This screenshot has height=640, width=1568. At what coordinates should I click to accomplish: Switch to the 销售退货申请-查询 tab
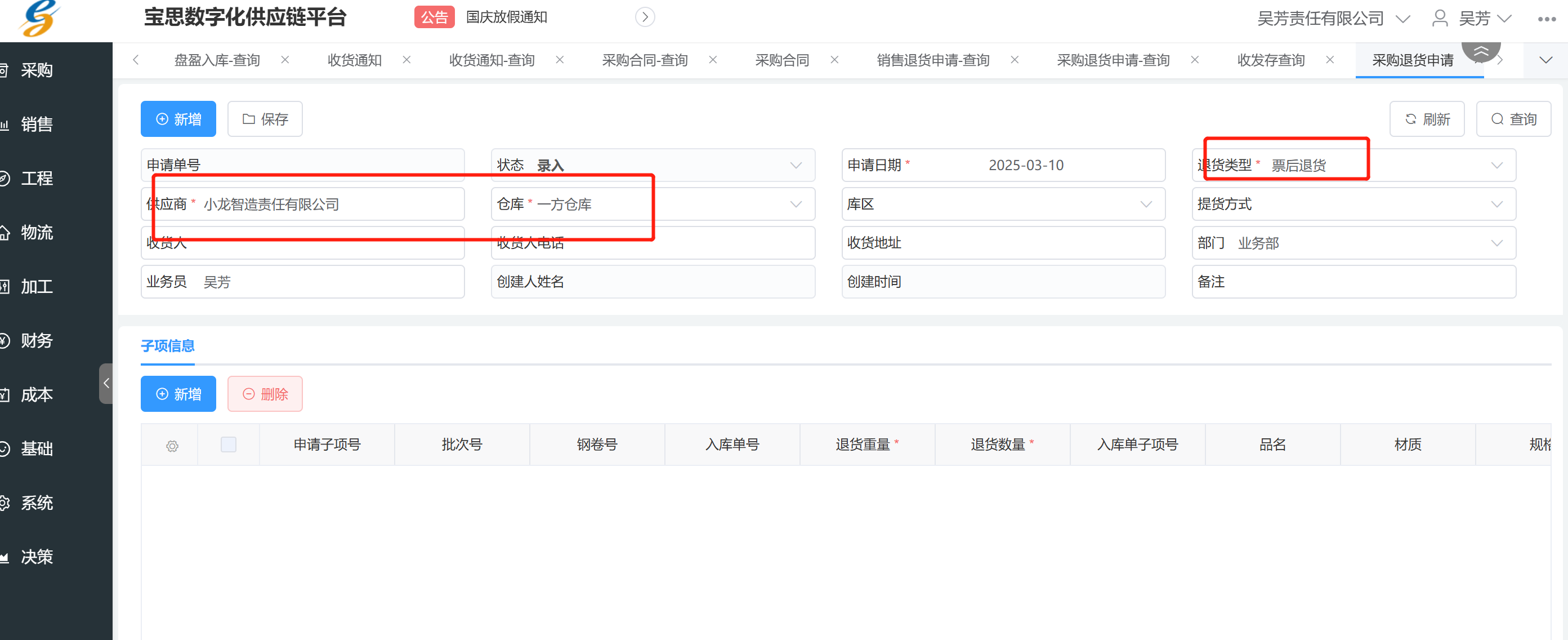933,60
